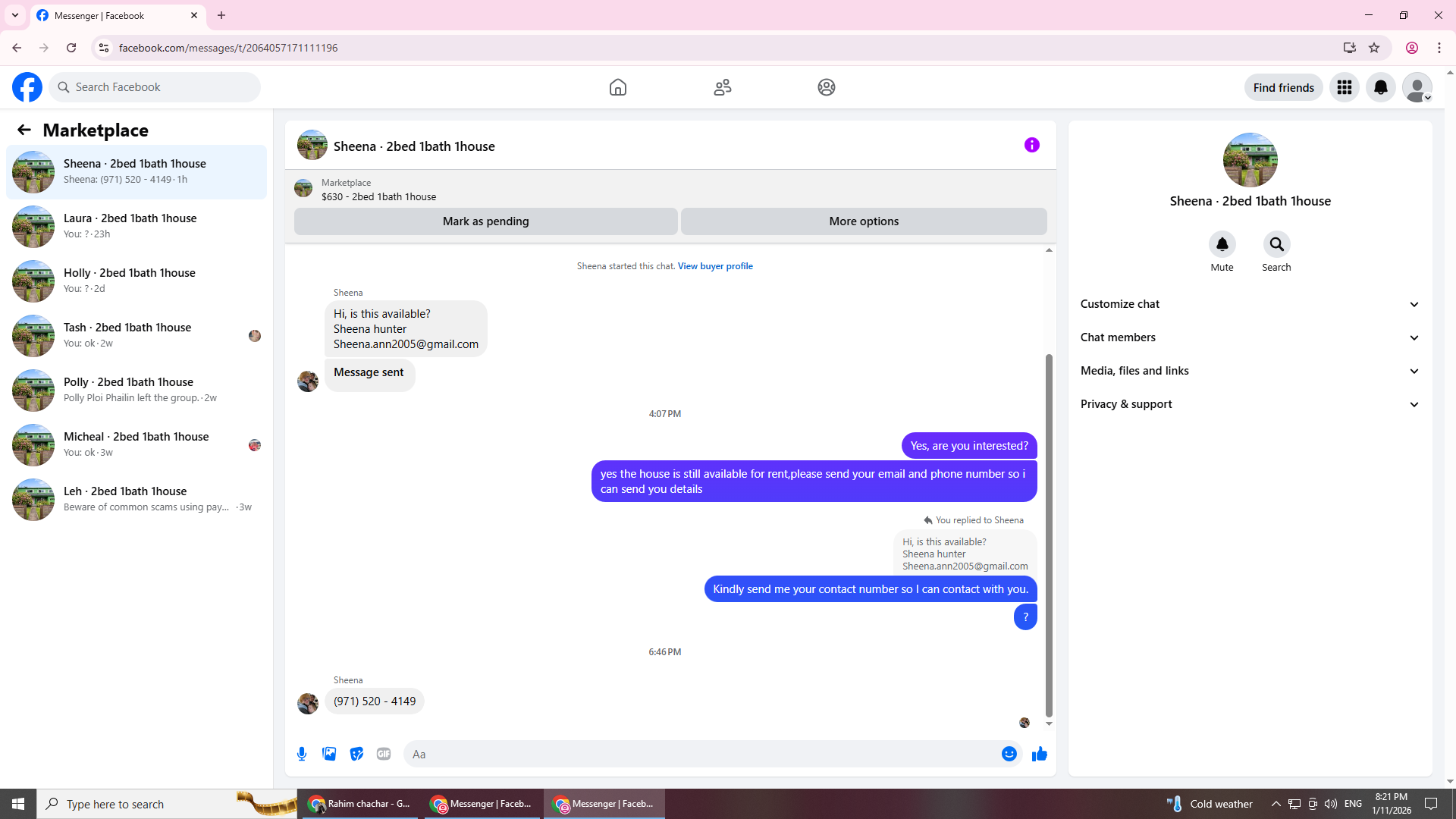This screenshot has width=1456, height=819.
Task: Open the Facebook menu grid icon
Action: click(1345, 87)
